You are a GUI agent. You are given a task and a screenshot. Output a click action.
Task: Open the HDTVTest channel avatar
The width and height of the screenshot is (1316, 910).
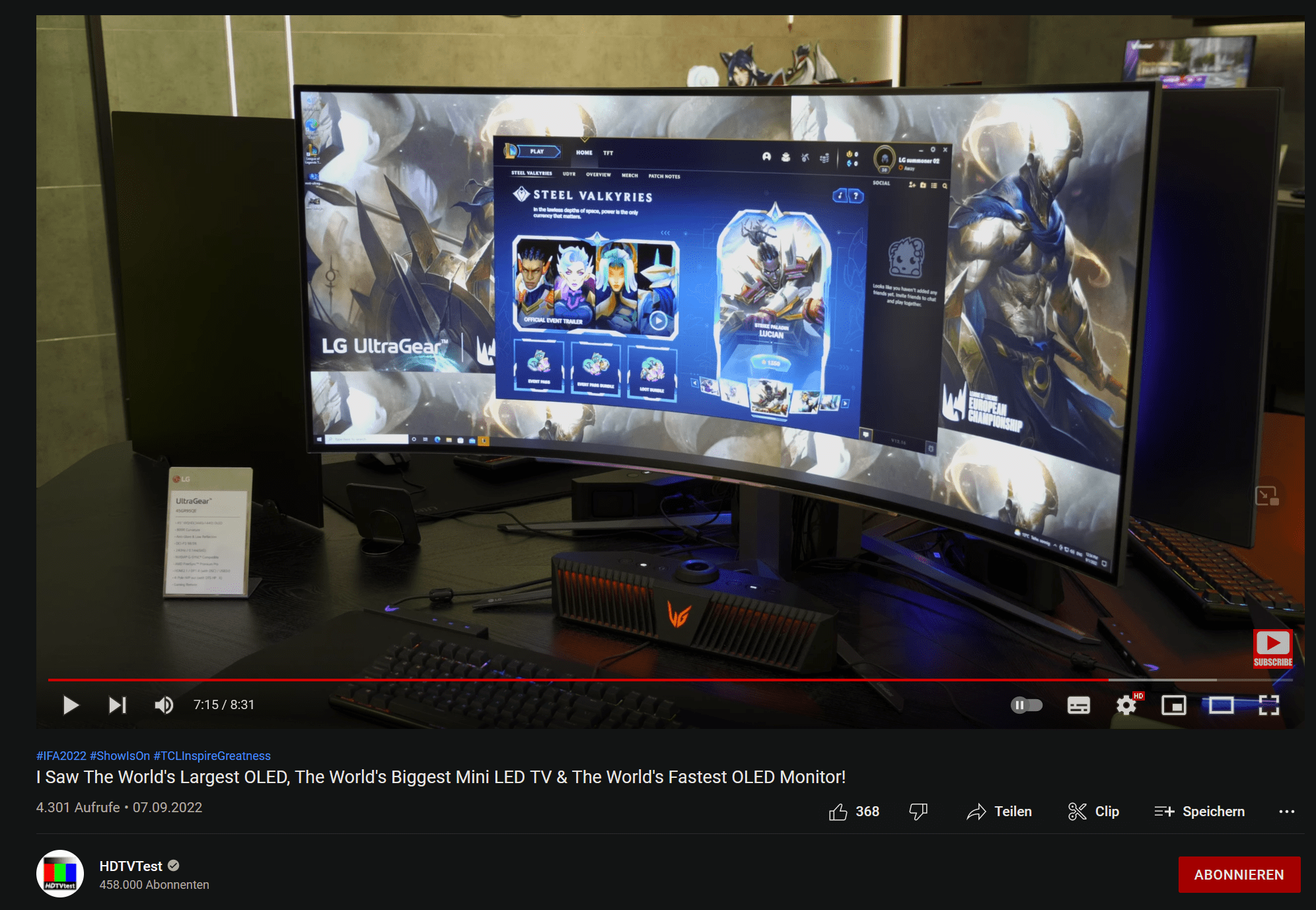coord(60,874)
